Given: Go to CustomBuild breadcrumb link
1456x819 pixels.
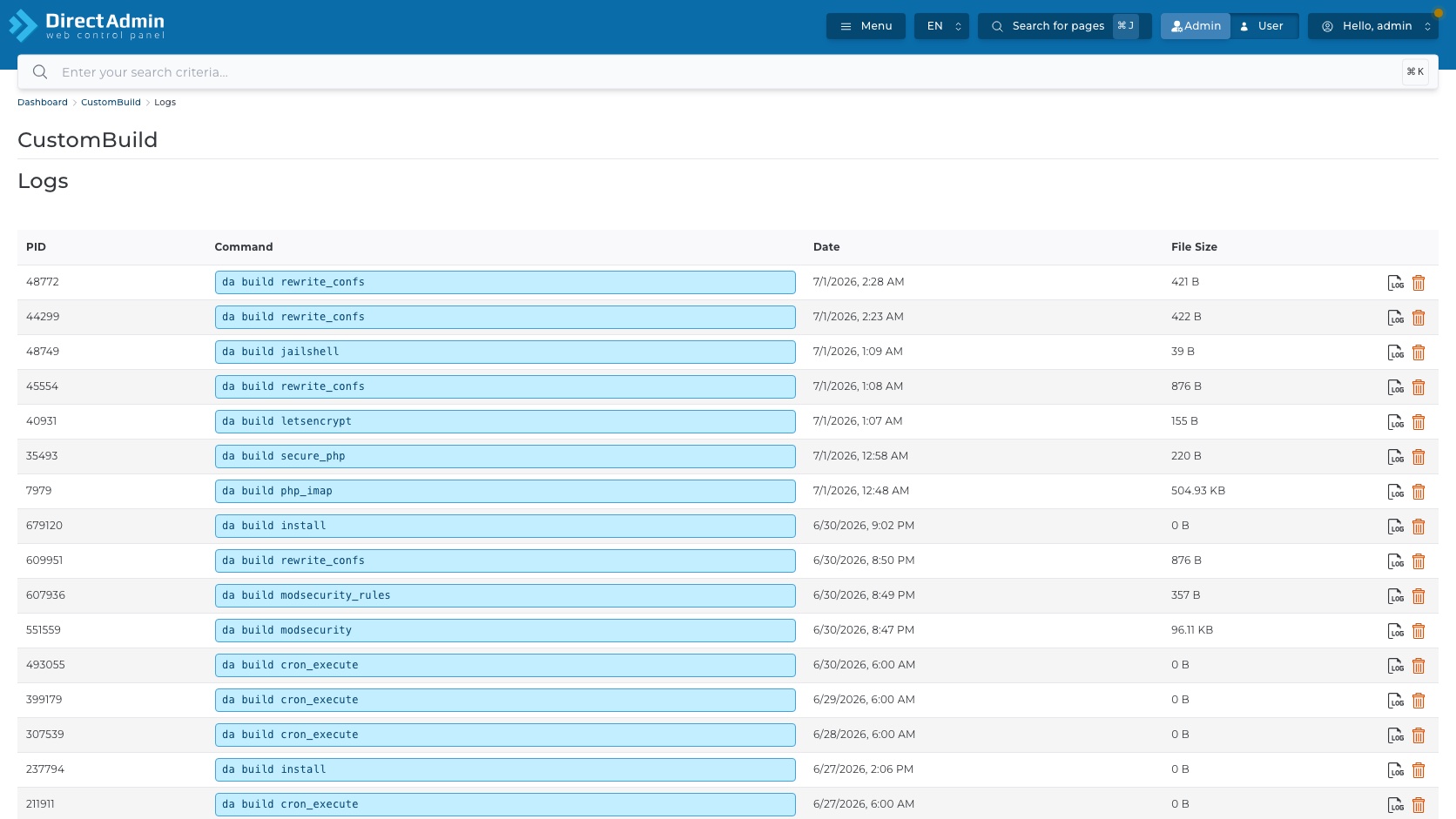Looking at the screenshot, I should pyautogui.click(x=111, y=103).
